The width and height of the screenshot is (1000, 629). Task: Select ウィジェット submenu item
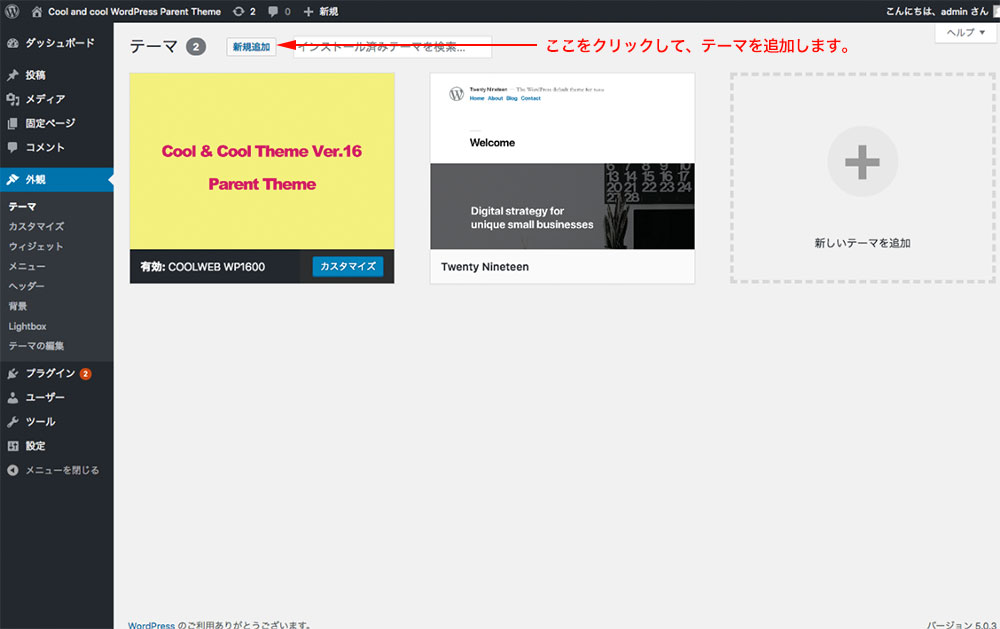pos(36,246)
